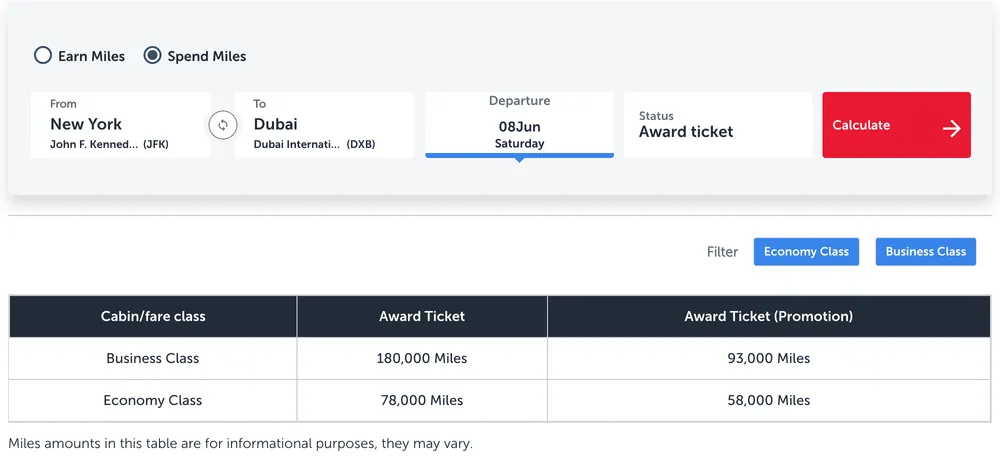
Task: Select the Earn Miles radio button
Action: [43, 56]
